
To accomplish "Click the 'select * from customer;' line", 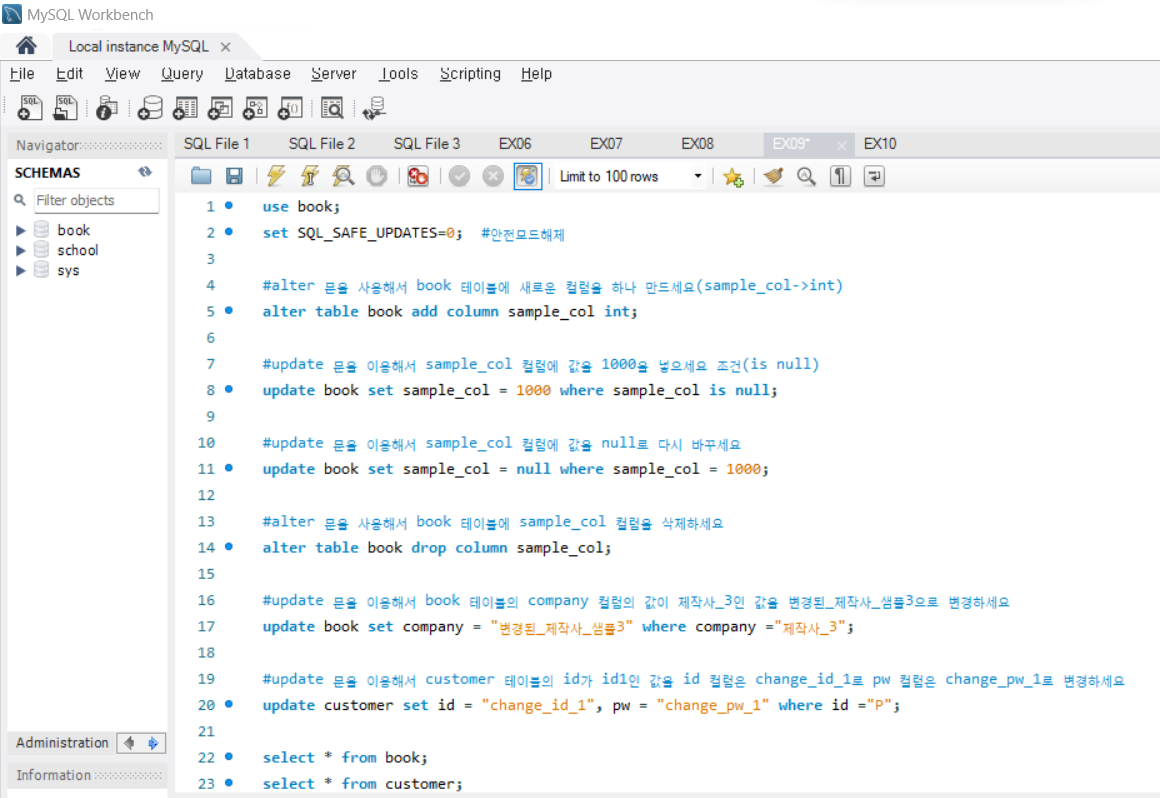I will (362, 783).
